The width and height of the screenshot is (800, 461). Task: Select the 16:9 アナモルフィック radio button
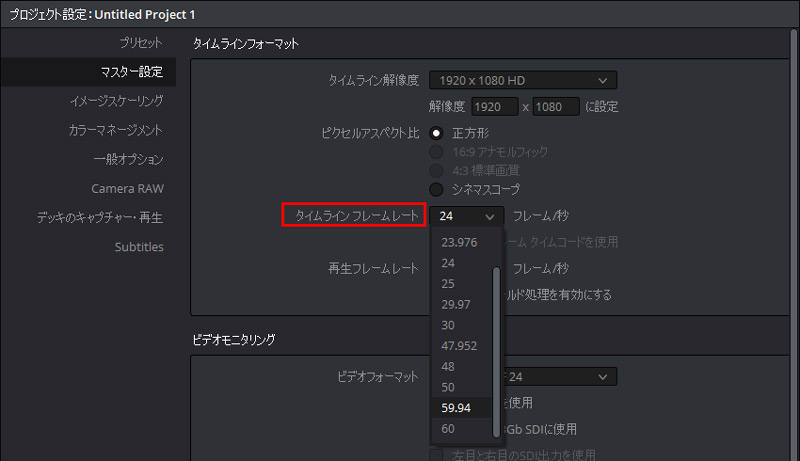pyautogui.click(x=436, y=152)
